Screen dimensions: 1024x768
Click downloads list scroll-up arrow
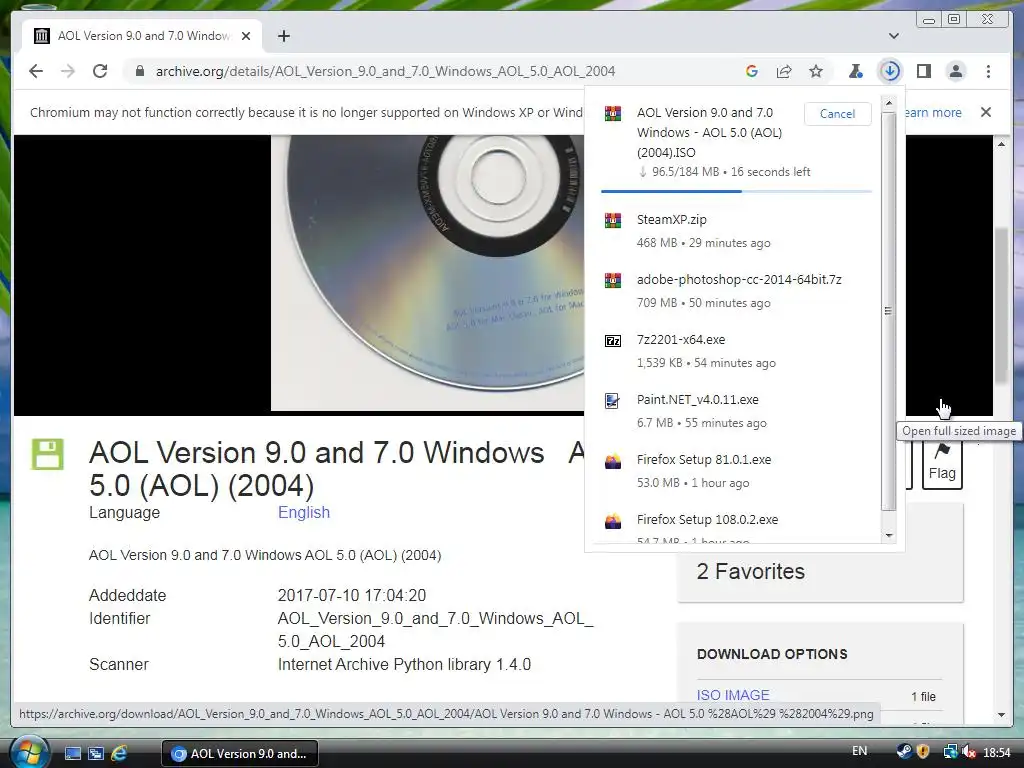tap(888, 103)
